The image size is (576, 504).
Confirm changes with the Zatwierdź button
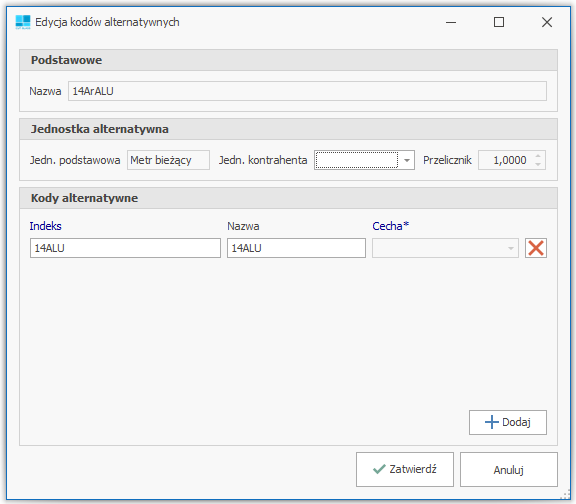click(x=405, y=469)
